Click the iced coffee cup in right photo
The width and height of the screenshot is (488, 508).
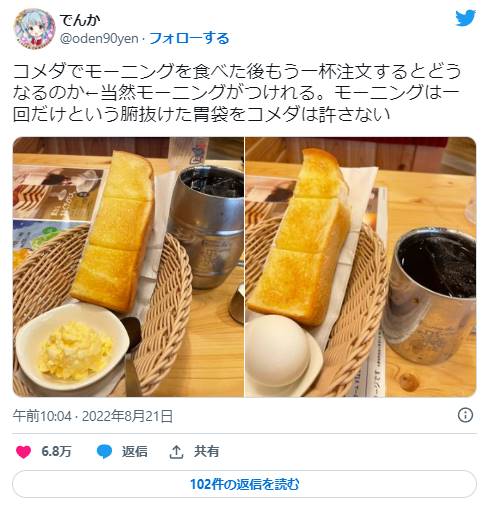point(431,296)
